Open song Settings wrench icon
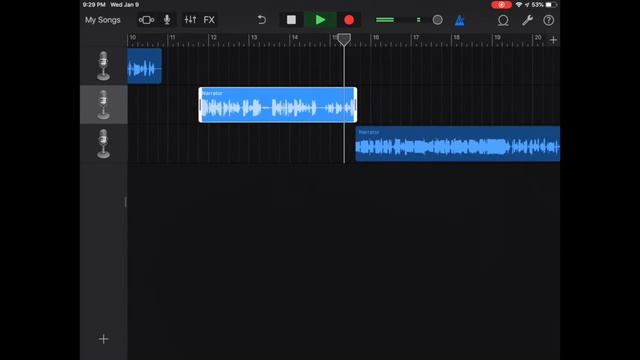Screen dimensions: 640x360 [527, 20]
